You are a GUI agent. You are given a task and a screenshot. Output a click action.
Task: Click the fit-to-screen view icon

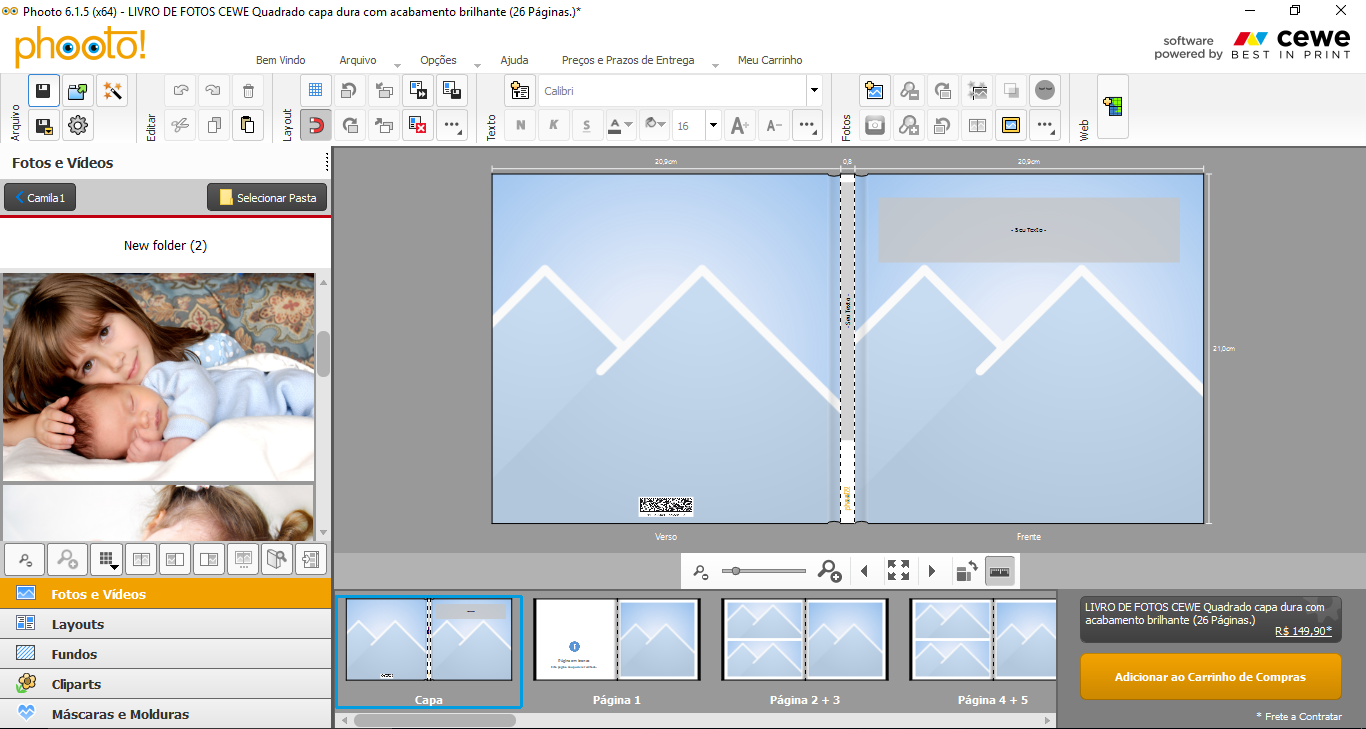[898, 571]
